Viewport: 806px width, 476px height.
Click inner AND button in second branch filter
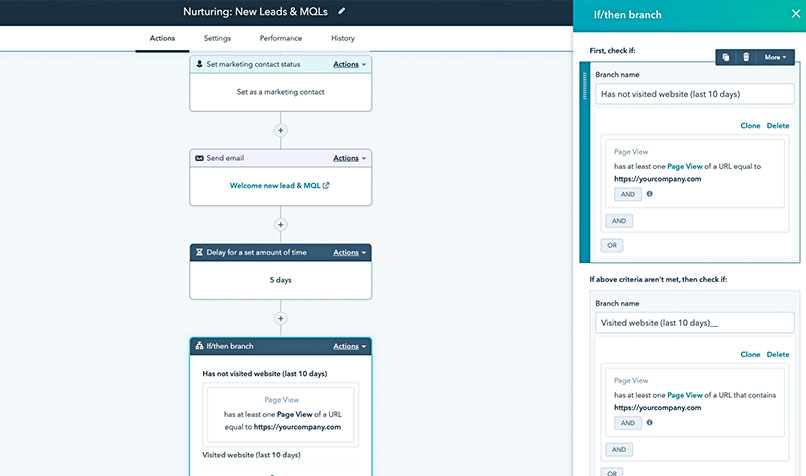[628, 423]
